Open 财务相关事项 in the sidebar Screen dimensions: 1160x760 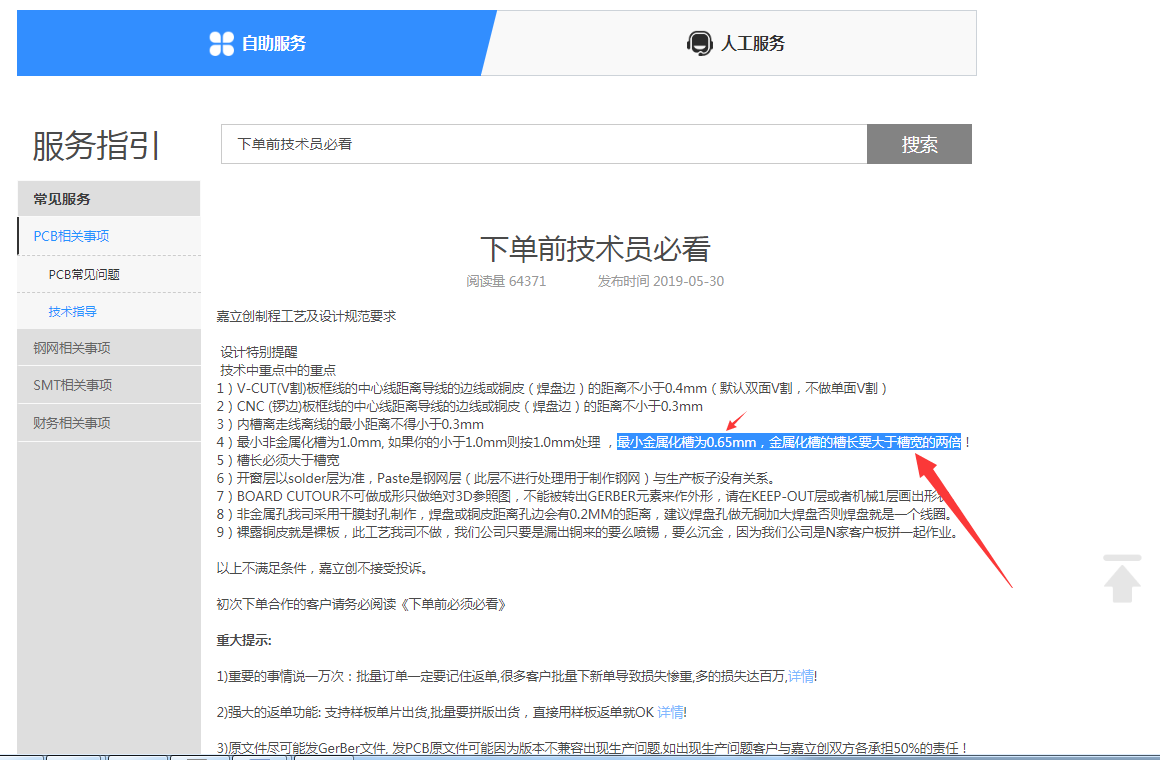click(x=71, y=423)
